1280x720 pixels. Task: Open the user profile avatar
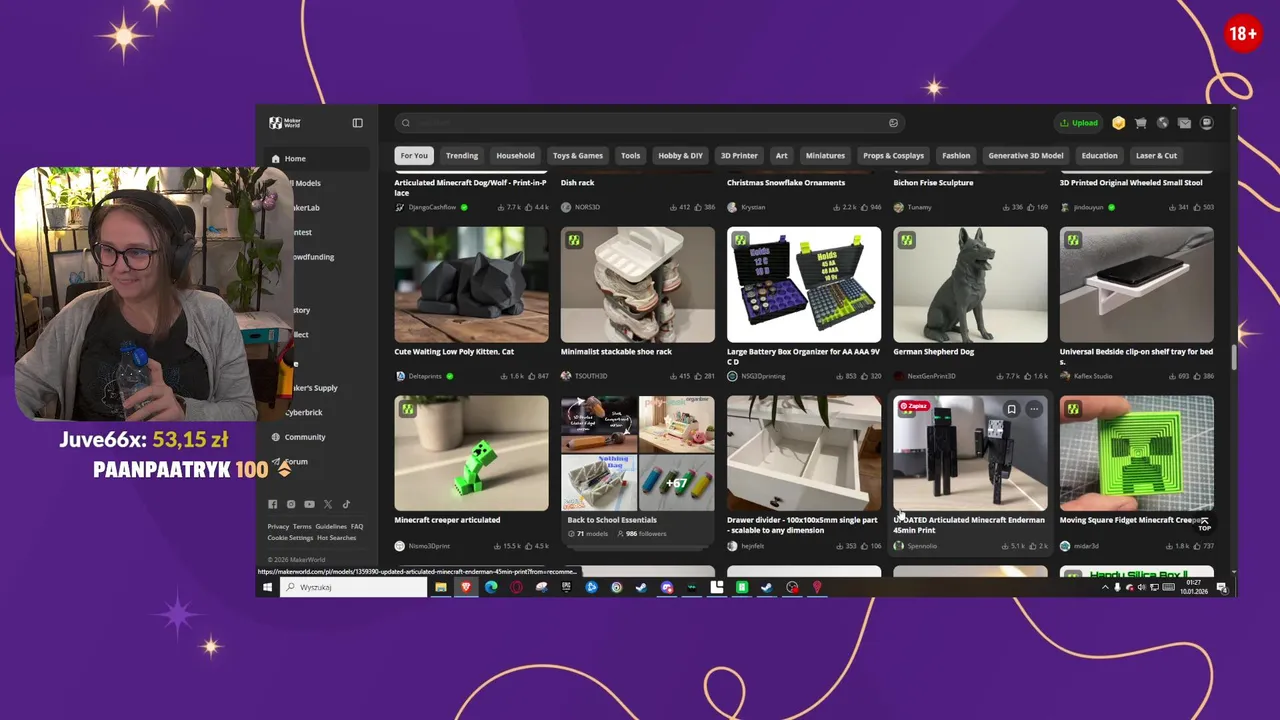[x=1206, y=123]
